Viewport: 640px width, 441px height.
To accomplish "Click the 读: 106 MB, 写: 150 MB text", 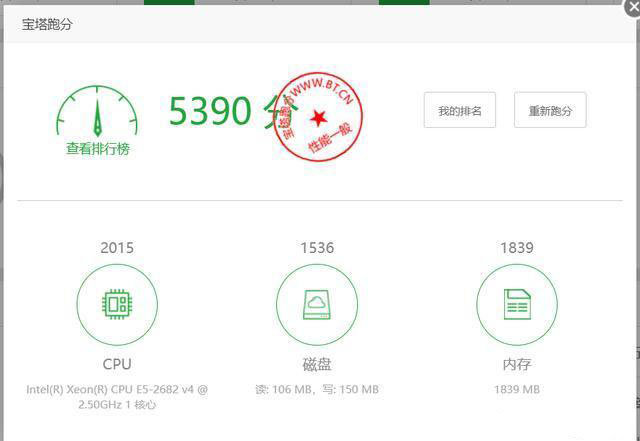I will [317, 390].
